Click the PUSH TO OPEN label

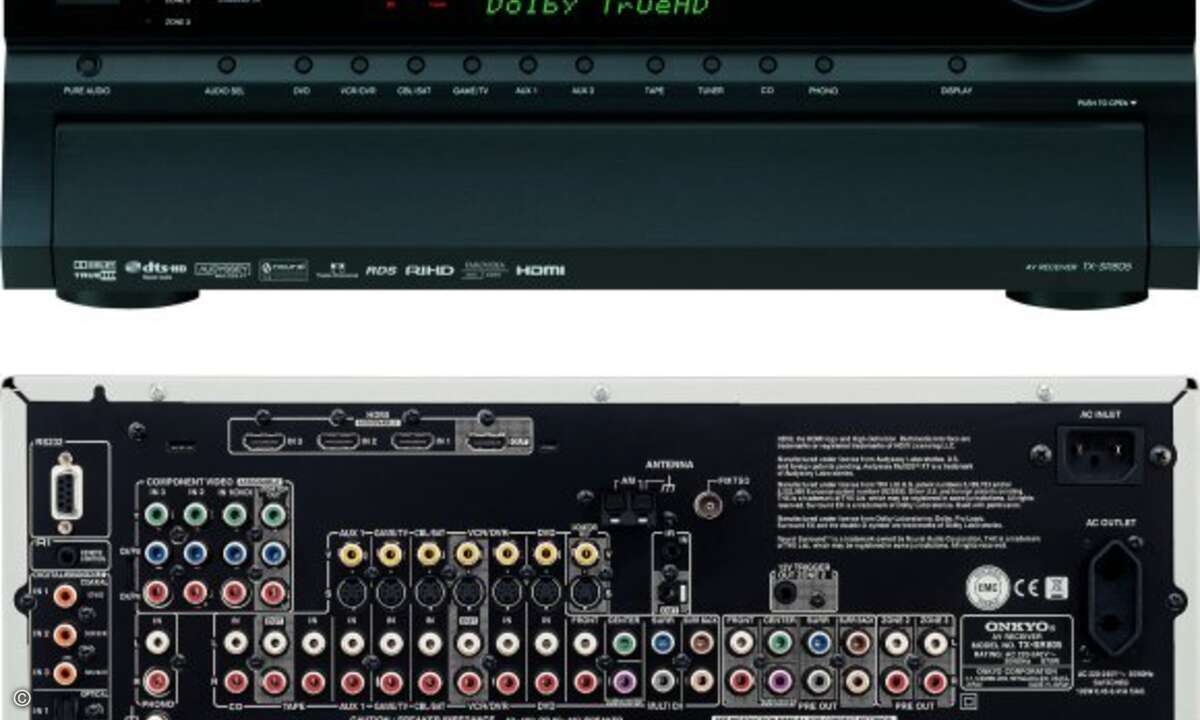(1107, 103)
